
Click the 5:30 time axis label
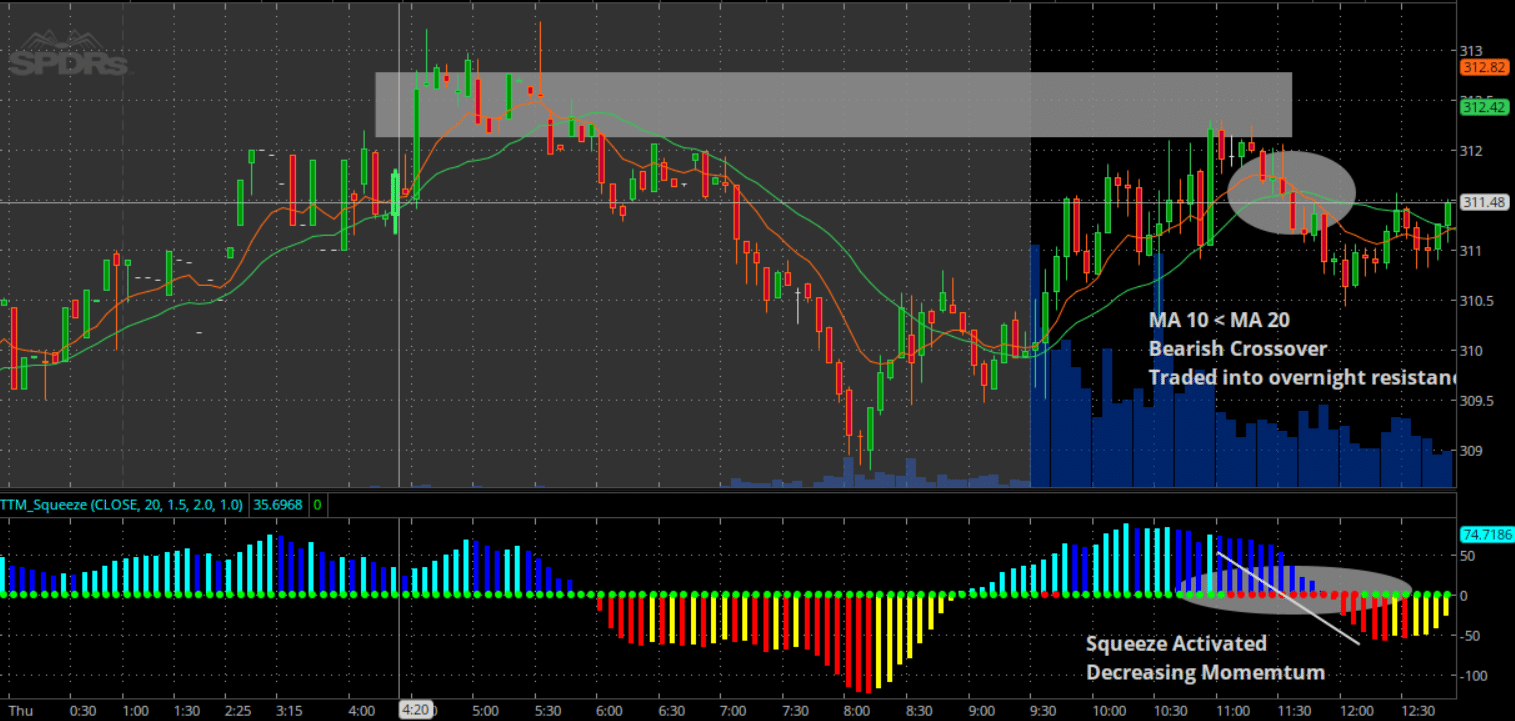coord(546,710)
